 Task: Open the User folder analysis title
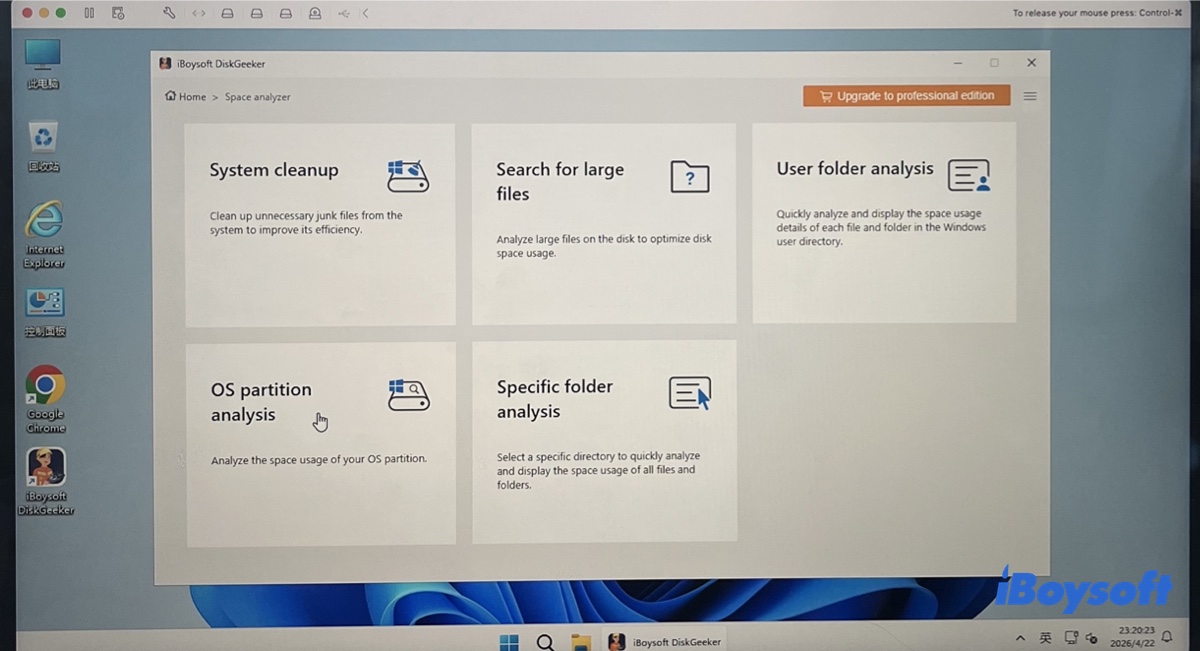[855, 169]
